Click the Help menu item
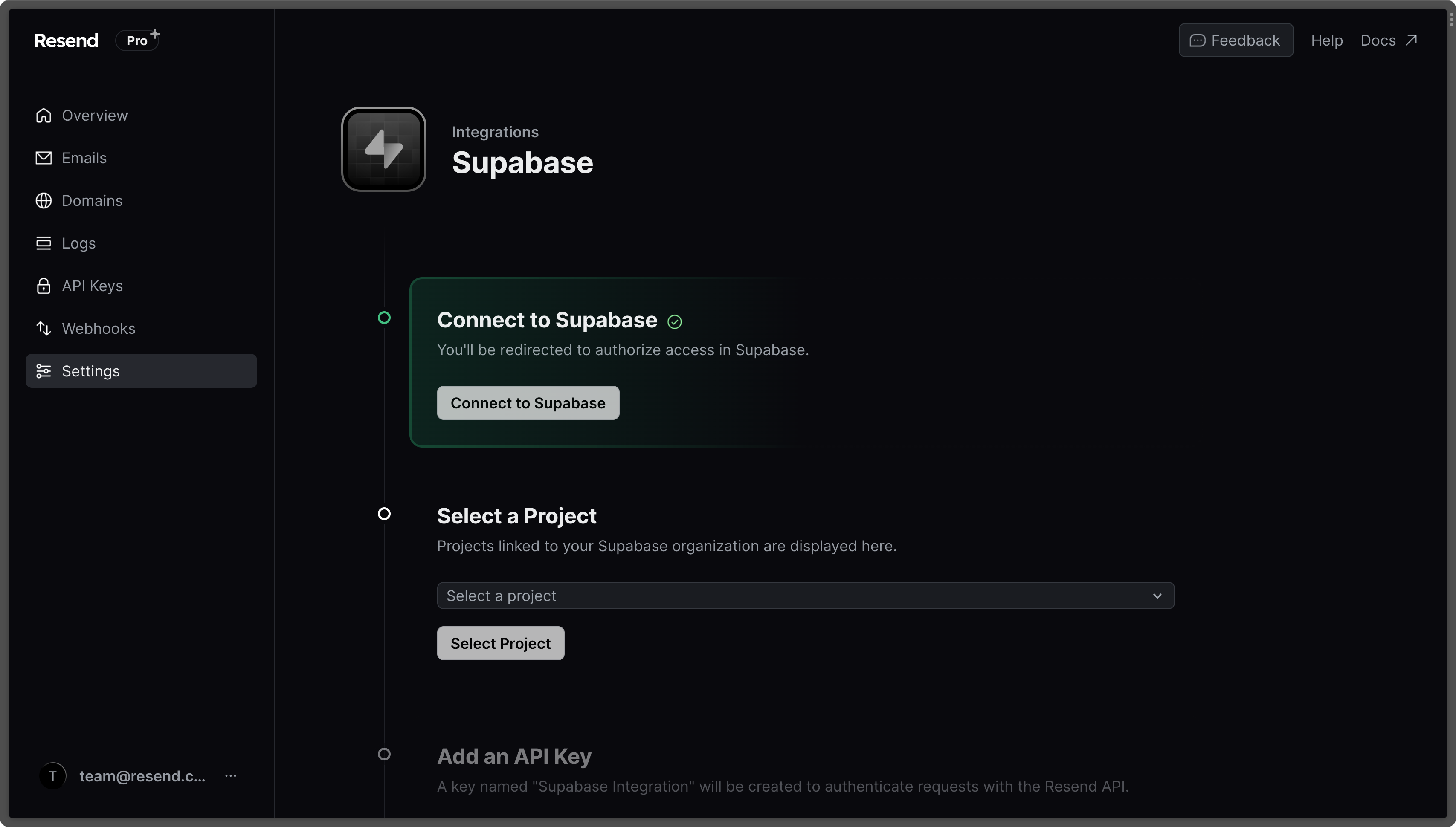 point(1327,40)
